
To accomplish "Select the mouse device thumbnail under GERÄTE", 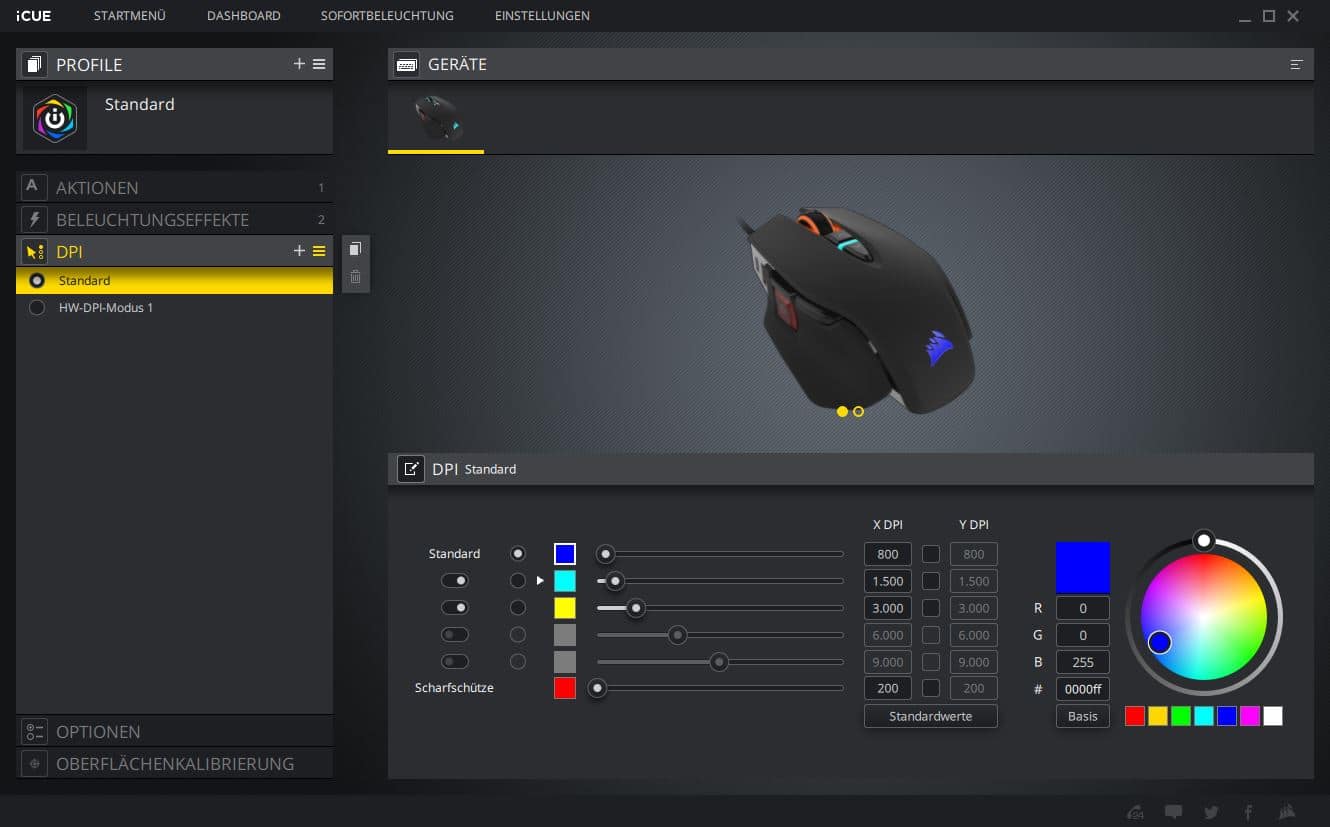I will (436, 119).
